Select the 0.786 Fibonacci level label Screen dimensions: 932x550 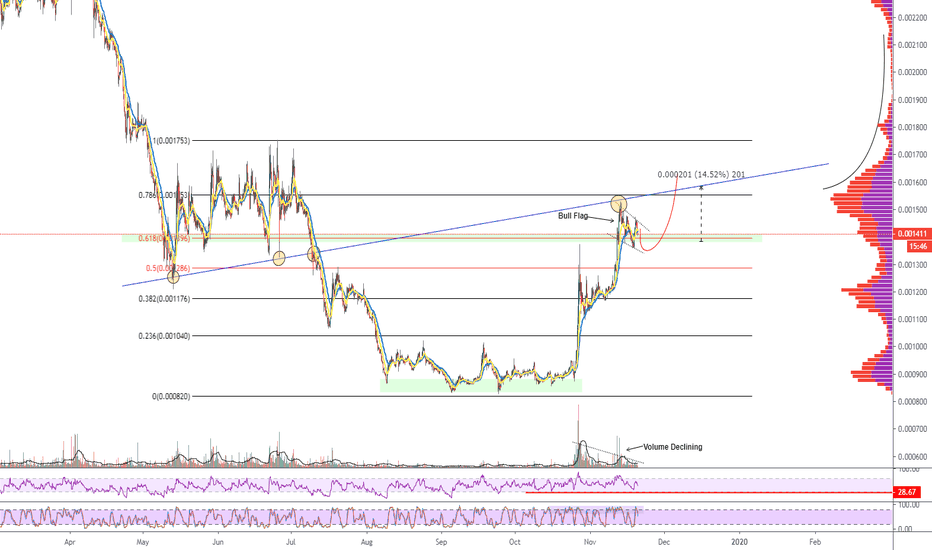(x=163, y=195)
